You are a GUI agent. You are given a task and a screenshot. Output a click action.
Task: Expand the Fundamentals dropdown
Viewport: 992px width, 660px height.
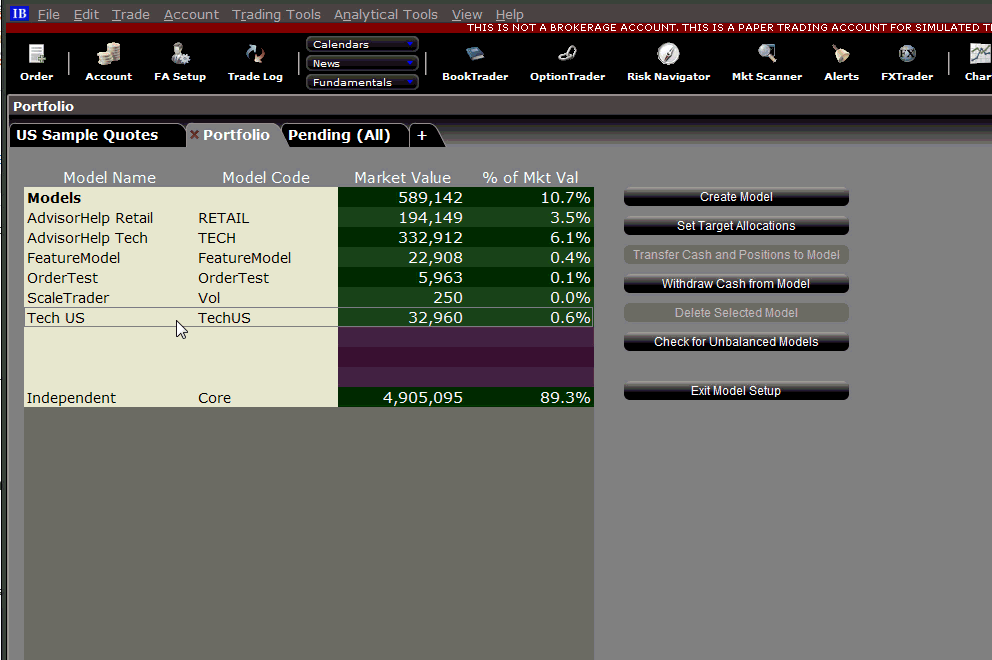coord(362,82)
